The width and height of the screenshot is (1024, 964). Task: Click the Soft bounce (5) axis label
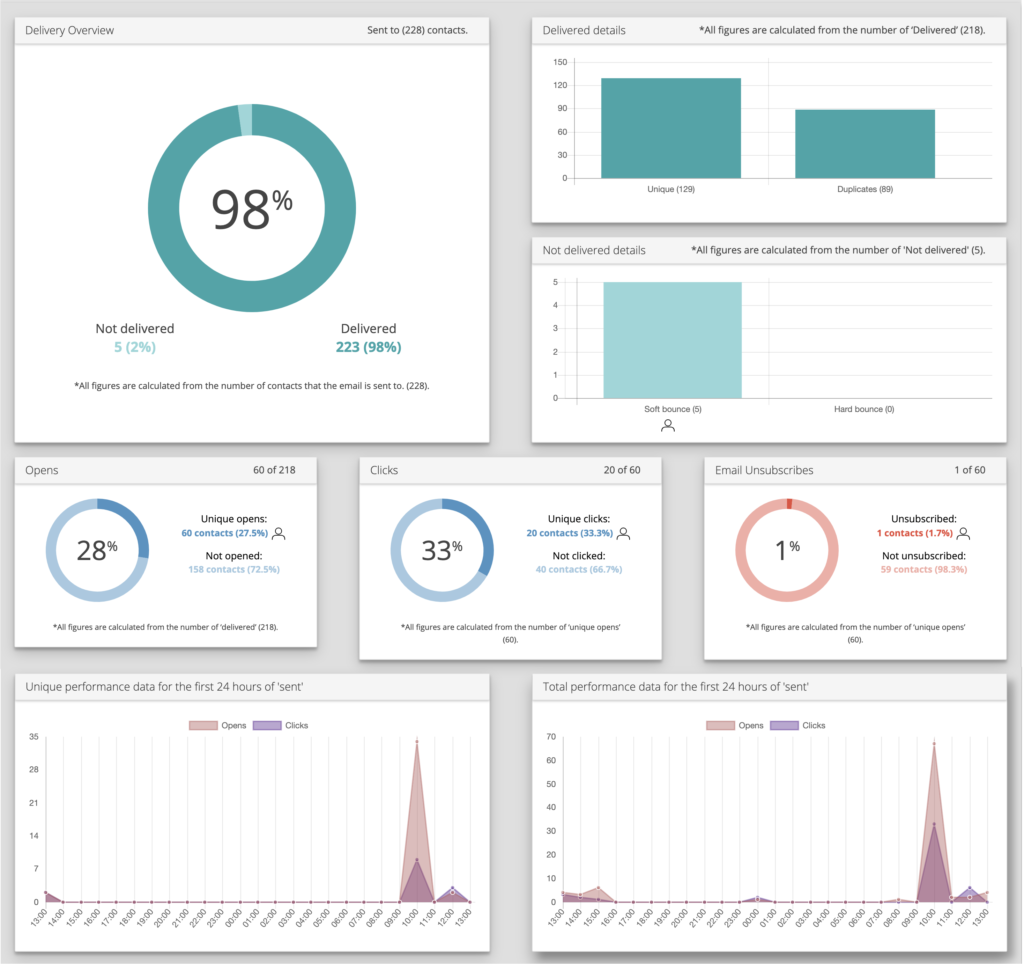tap(673, 409)
